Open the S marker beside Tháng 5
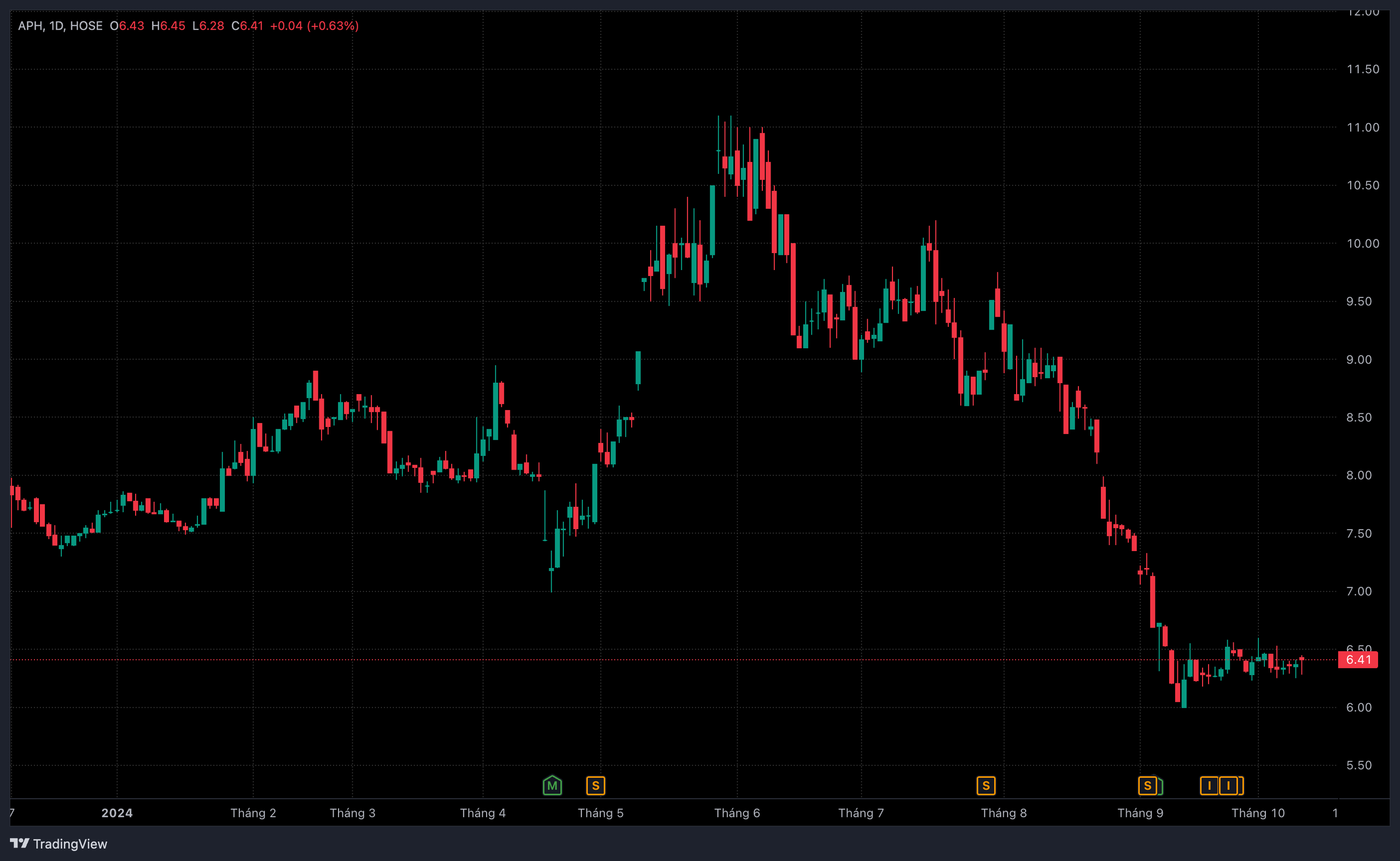This screenshot has height=861, width=1400. [595, 786]
